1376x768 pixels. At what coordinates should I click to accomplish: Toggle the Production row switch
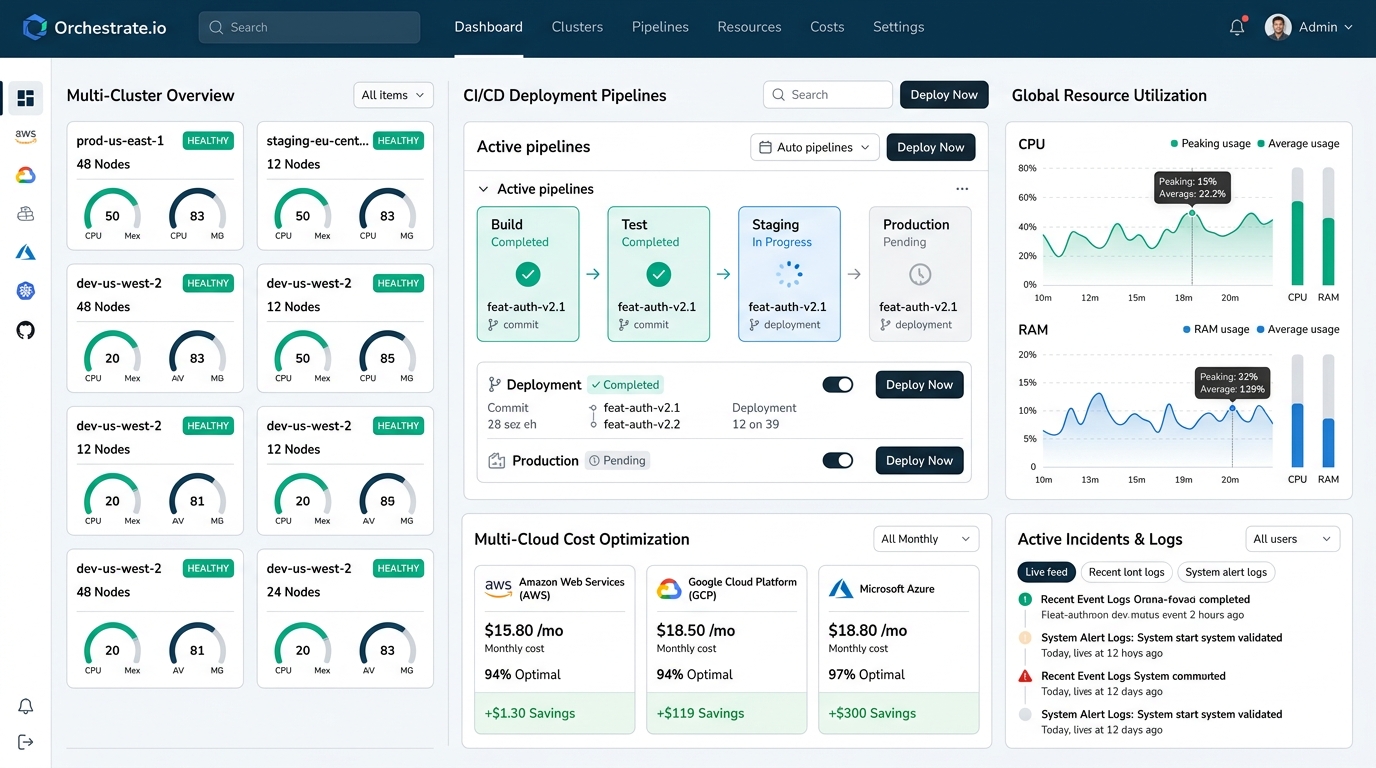[x=838, y=461]
